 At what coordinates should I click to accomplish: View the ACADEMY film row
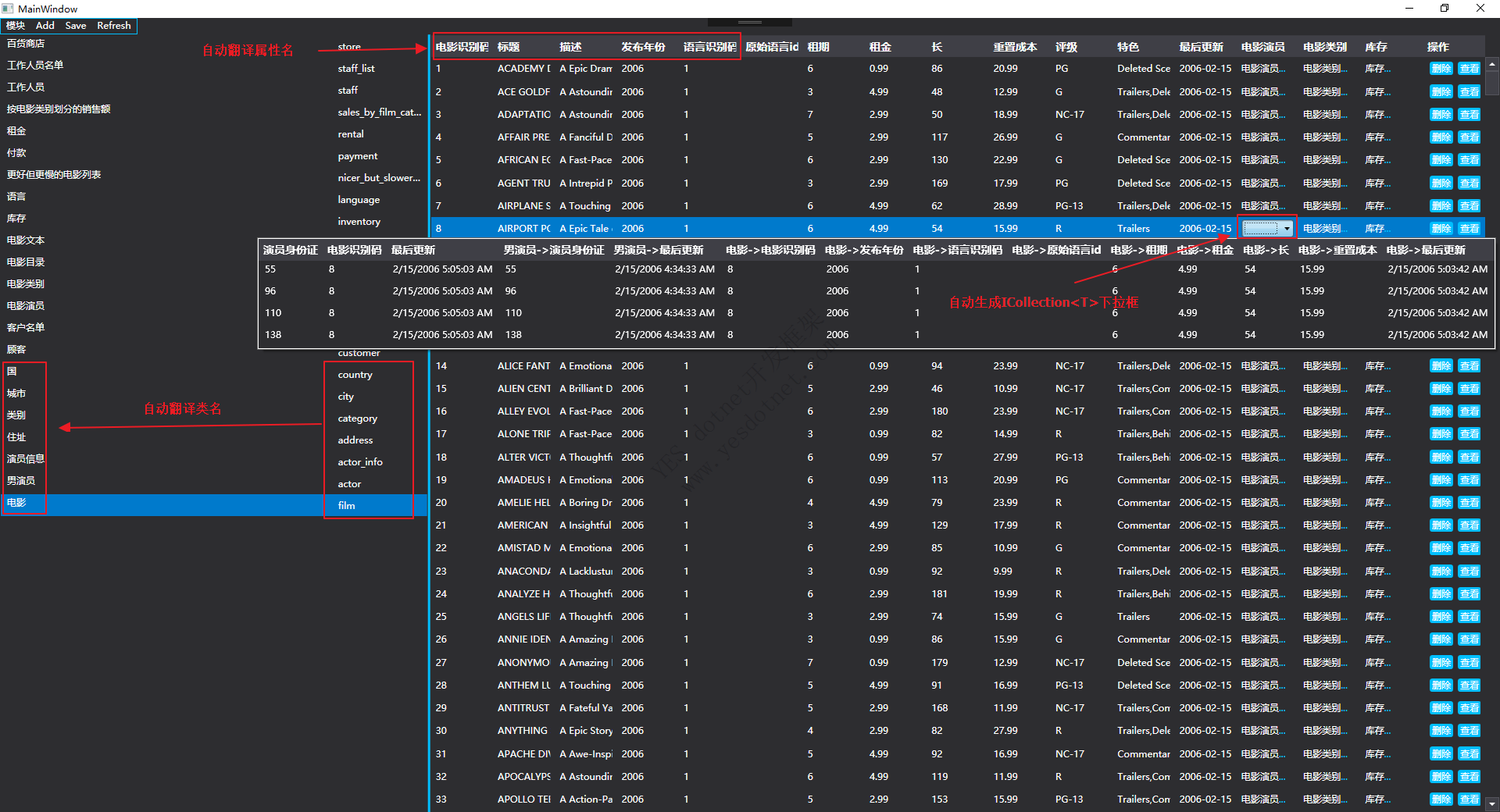(x=1470, y=69)
